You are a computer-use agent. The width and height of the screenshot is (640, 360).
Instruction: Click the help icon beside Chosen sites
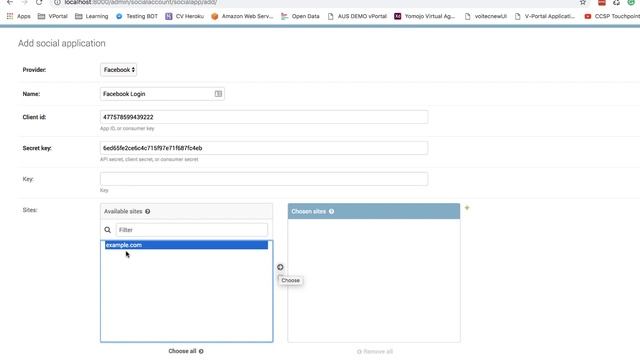pyautogui.click(x=331, y=211)
